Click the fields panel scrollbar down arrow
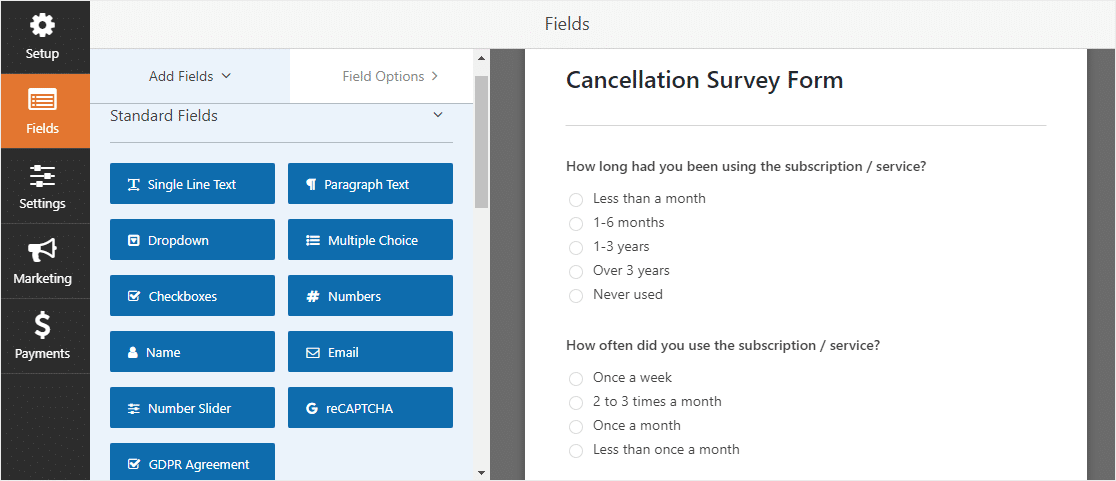This screenshot has width=1116, height=481. pyautogui.click(x=481, y=472)
